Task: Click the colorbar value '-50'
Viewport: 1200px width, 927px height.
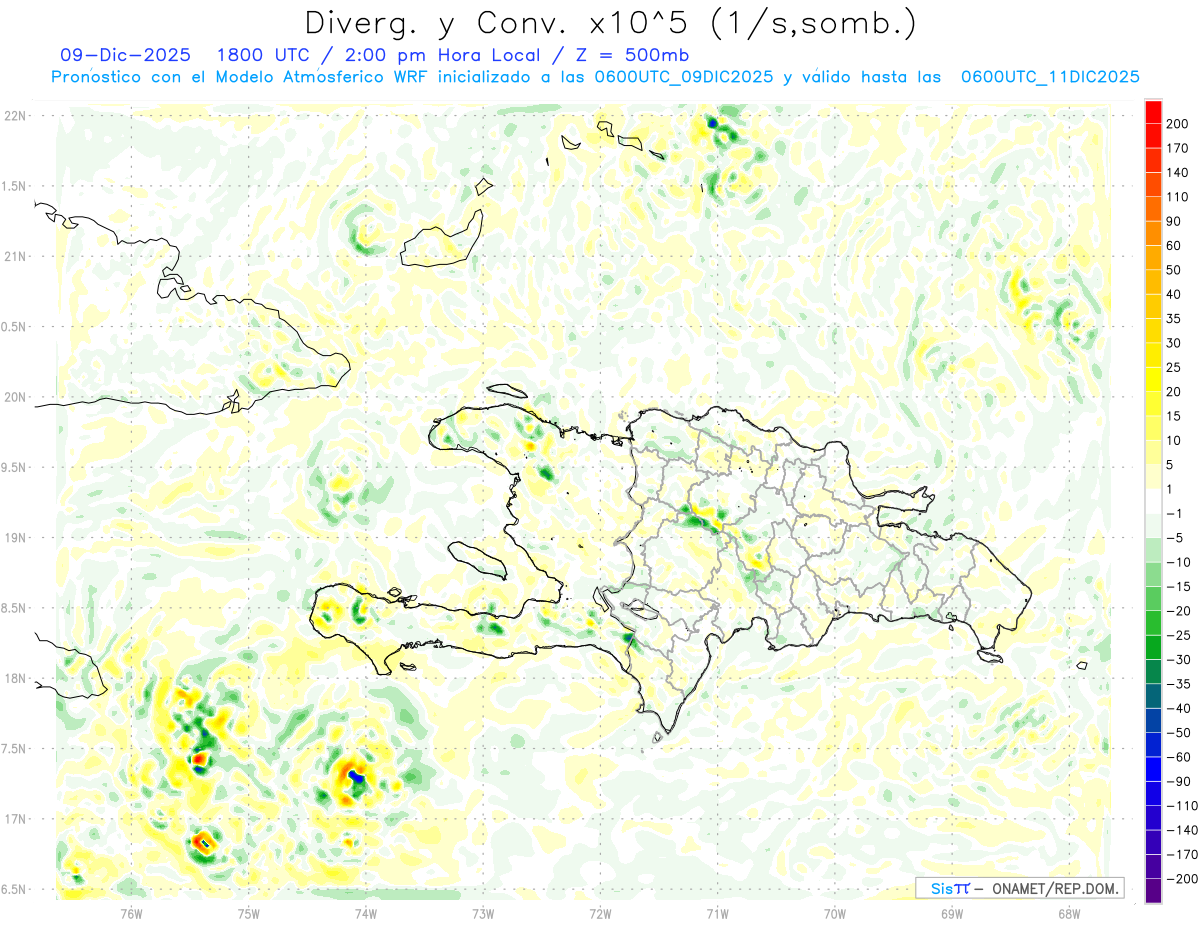Action: [x=1179, y=733]
